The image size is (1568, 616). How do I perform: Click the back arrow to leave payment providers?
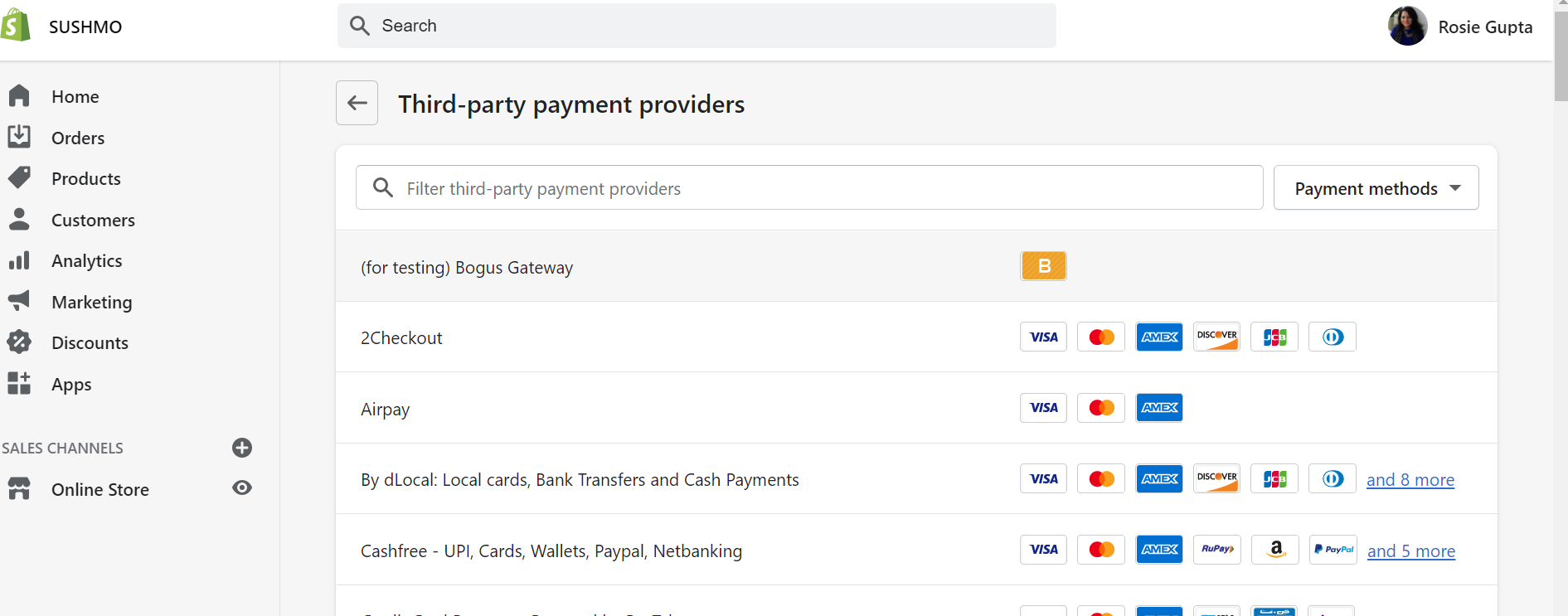357,103
